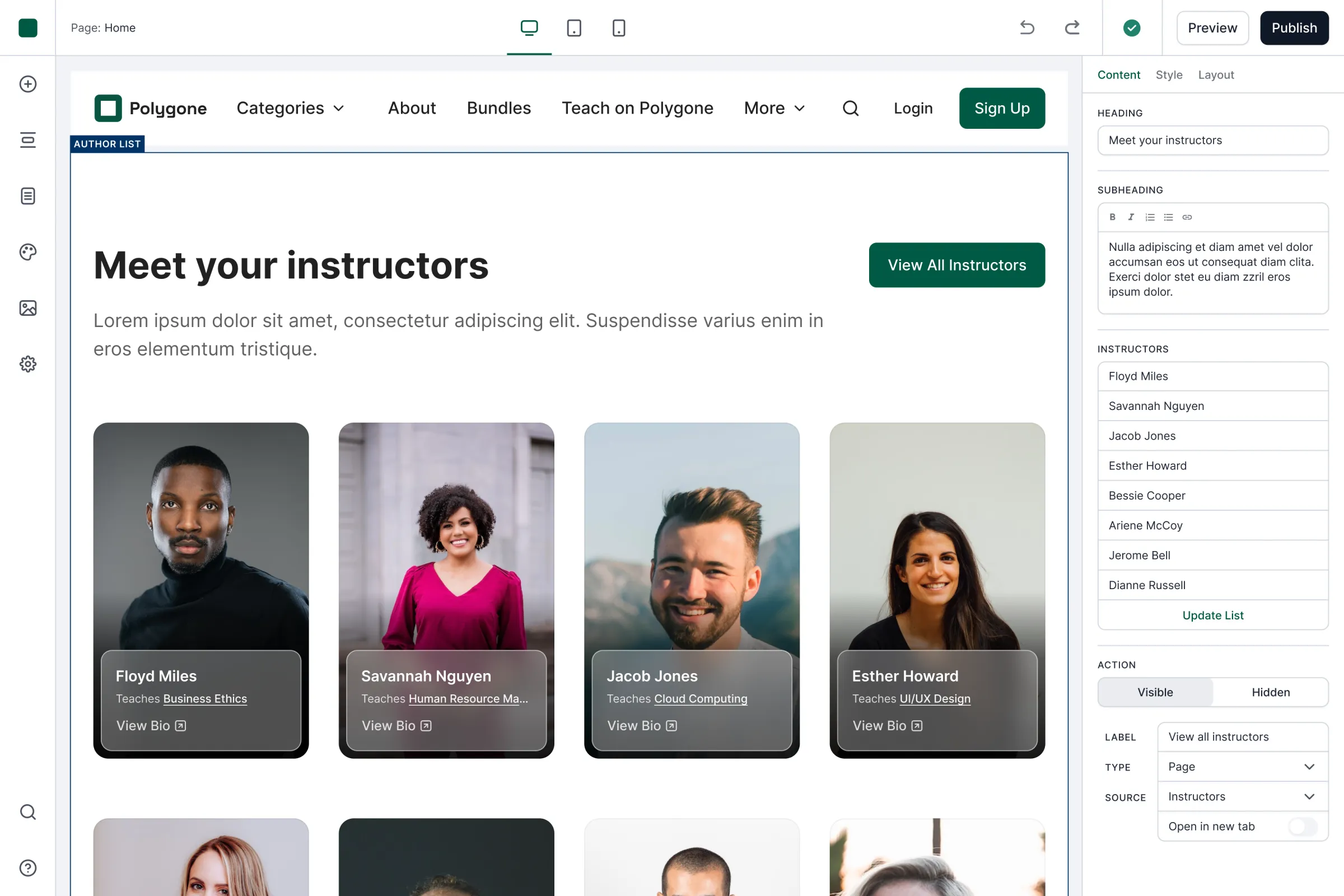Click the sidebar search magnifier icon

[27, 812]
